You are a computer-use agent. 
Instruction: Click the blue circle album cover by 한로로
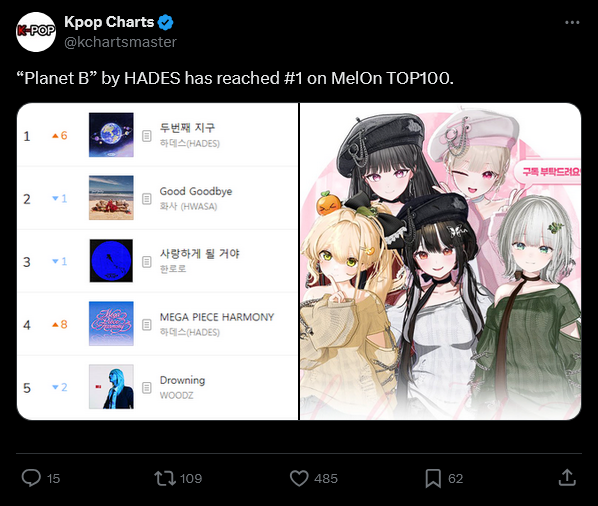point(111,261)
